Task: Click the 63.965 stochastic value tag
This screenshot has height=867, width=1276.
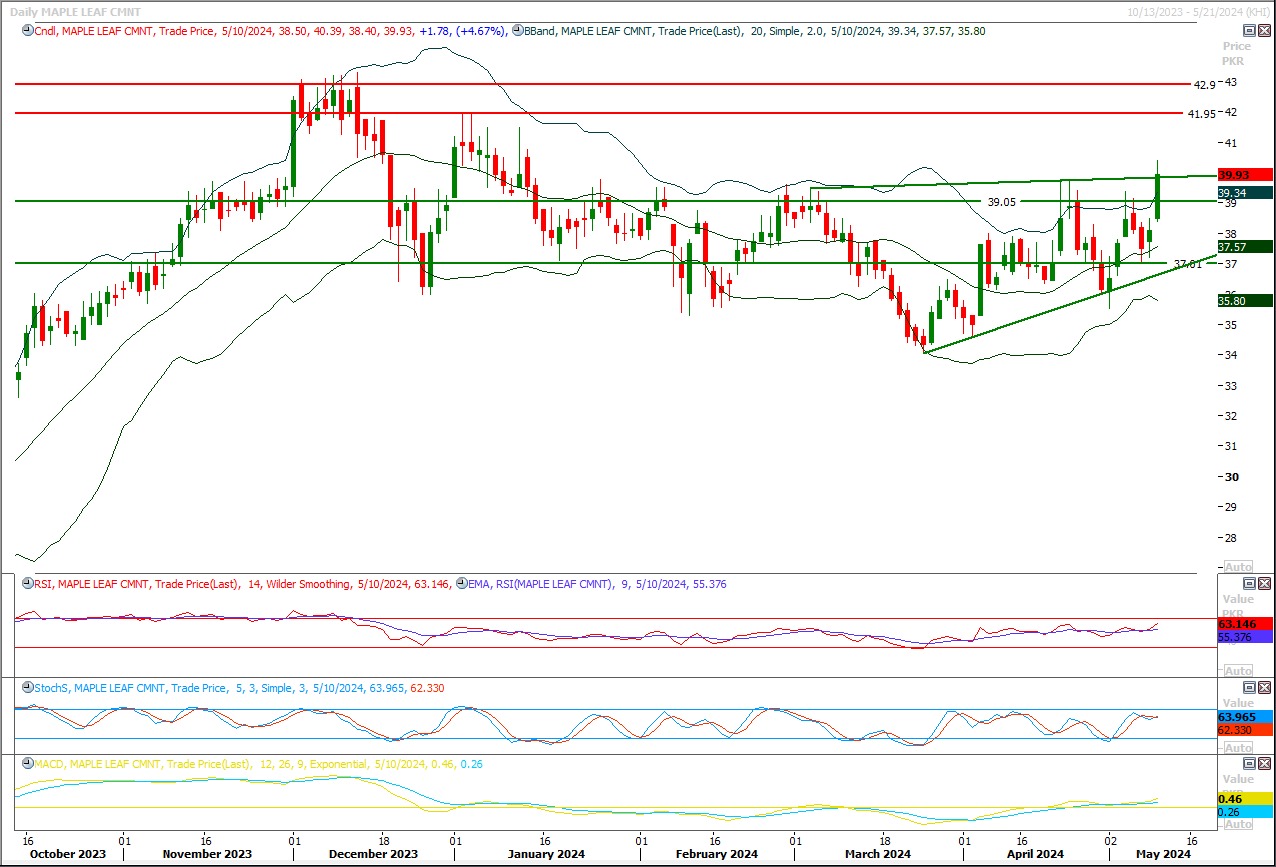Action: pos(1245,717)
